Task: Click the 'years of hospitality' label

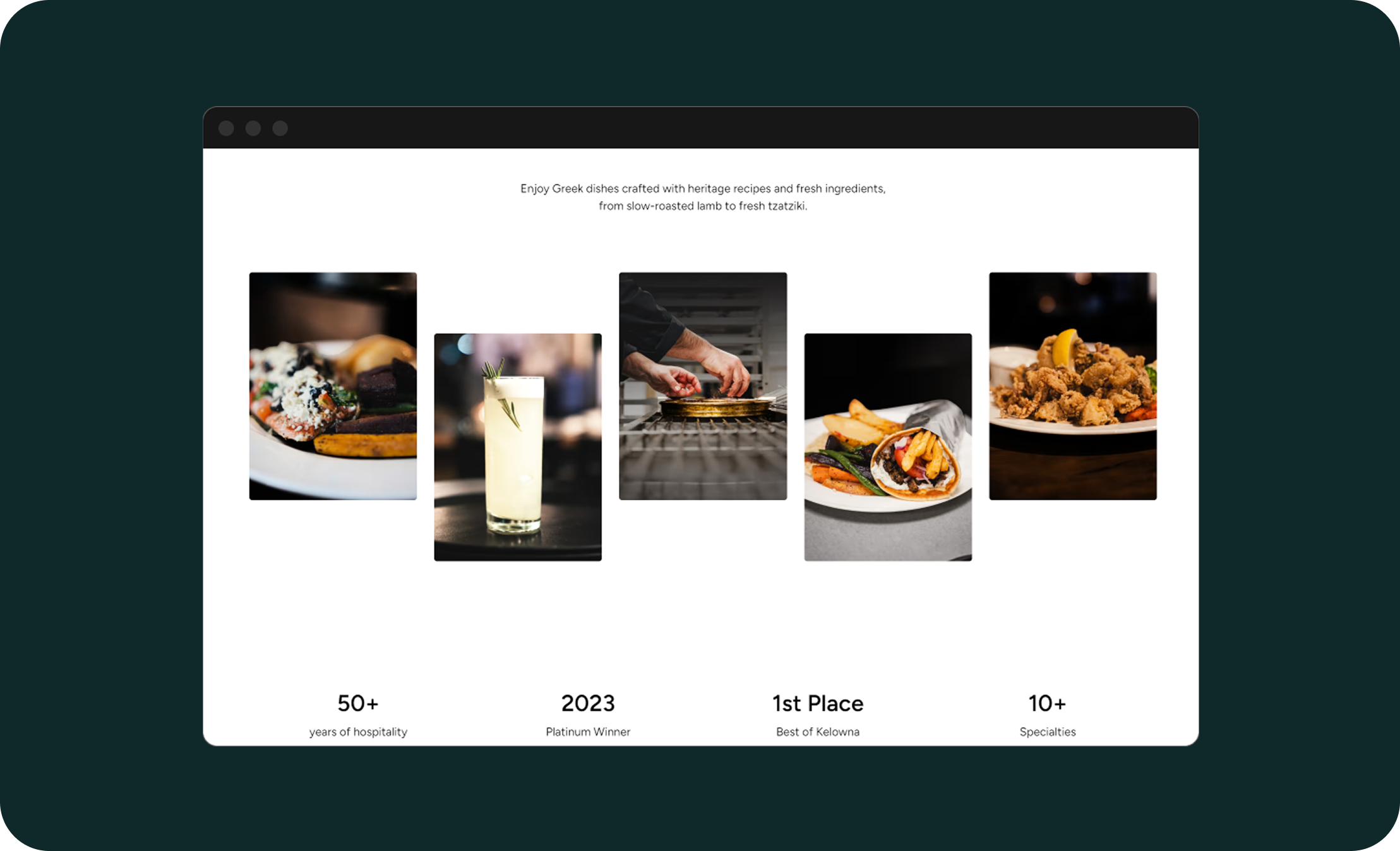Action: 358,732
